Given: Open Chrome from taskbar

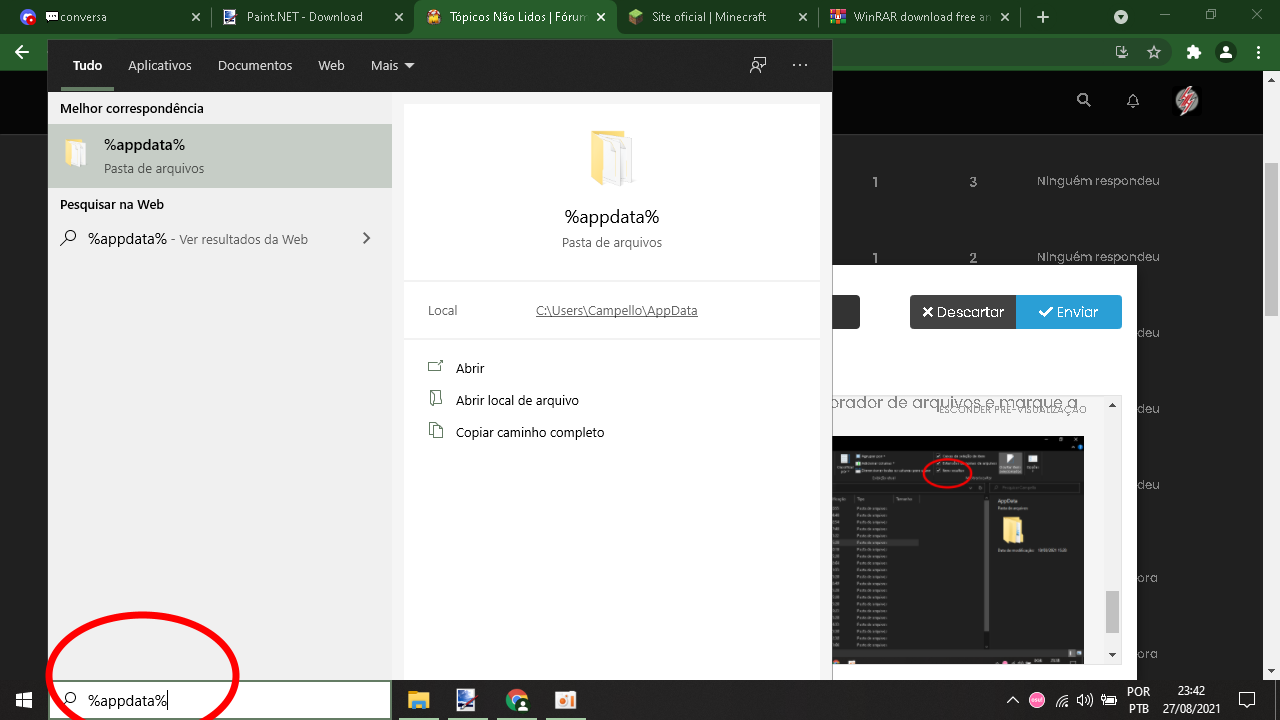Looking at the screenshot, I should point(516,699).
